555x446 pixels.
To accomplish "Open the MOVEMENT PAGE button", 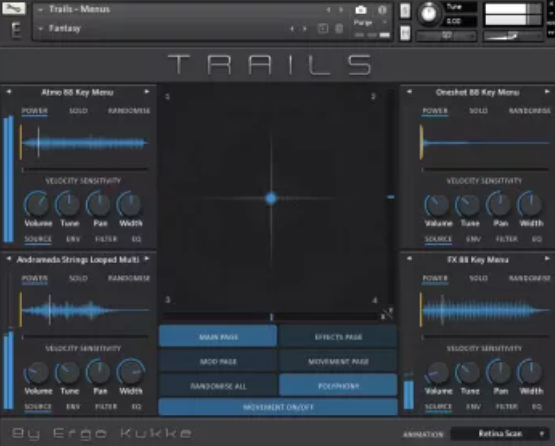I will point(338,361).
